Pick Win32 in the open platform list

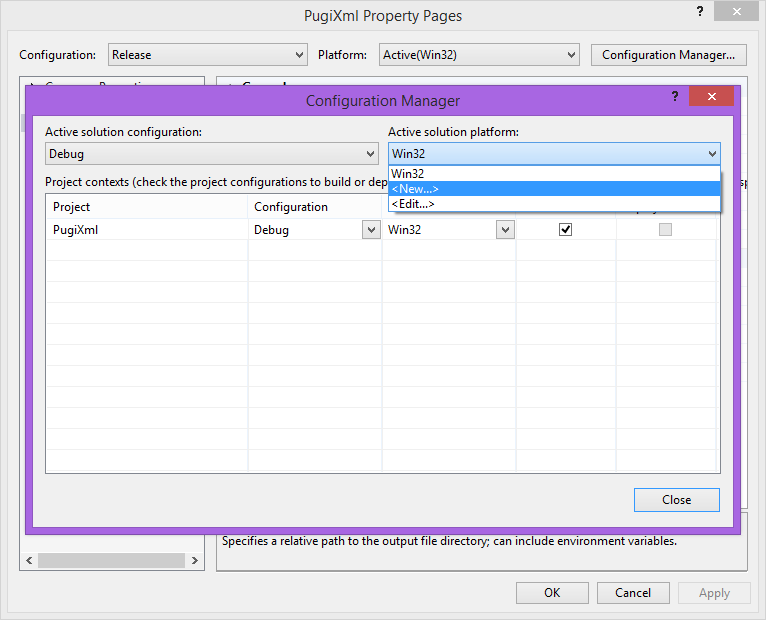[x=554, y=173]
